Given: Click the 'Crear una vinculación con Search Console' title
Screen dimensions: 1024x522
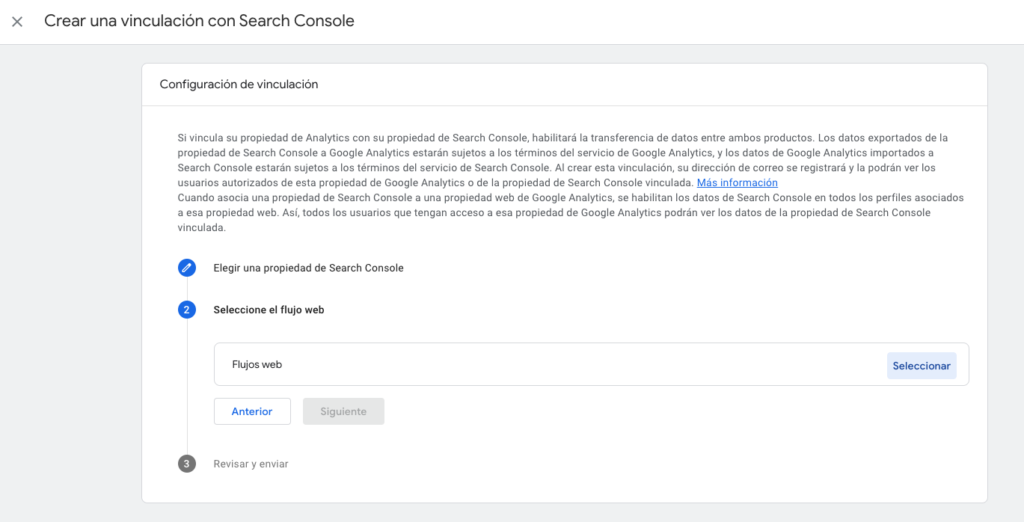Looking at the screenshot, I should point(199,21).
